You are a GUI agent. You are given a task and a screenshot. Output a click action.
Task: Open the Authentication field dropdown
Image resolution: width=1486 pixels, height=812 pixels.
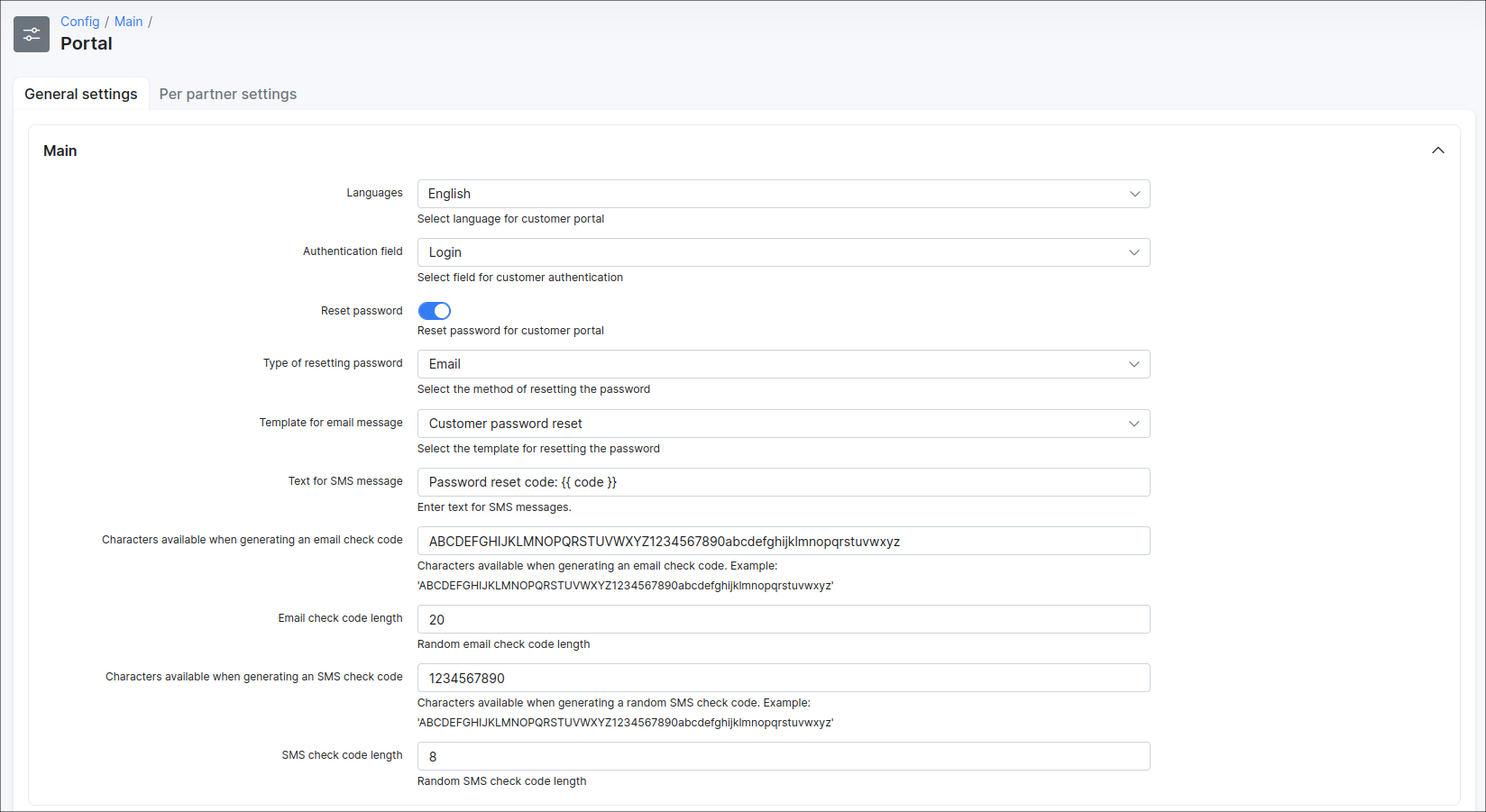point(783,252)
